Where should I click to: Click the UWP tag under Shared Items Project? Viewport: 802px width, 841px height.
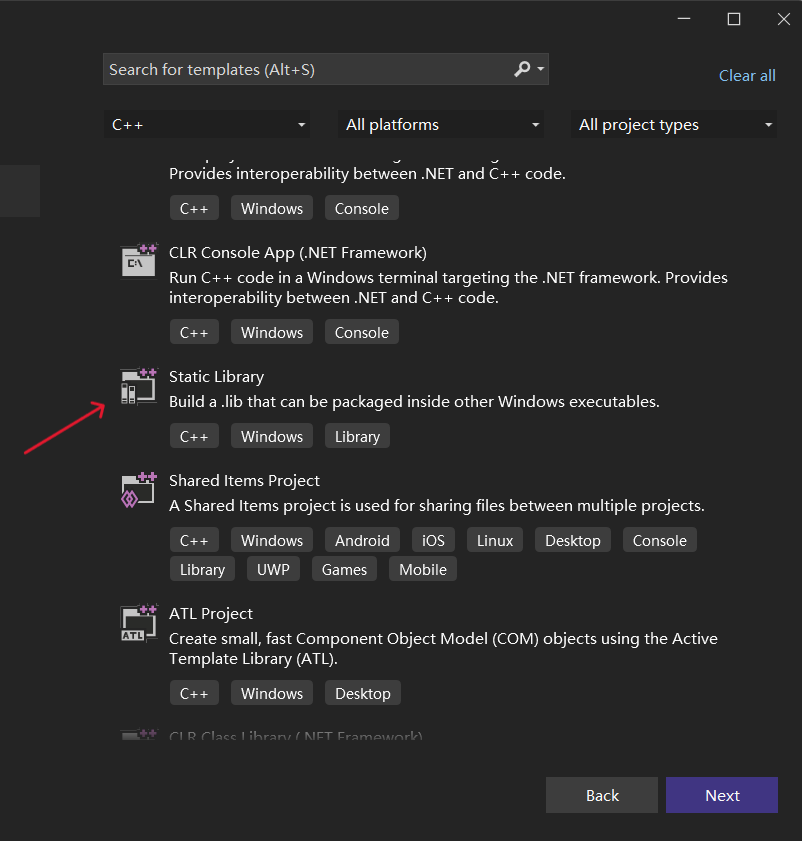point(272,568)
